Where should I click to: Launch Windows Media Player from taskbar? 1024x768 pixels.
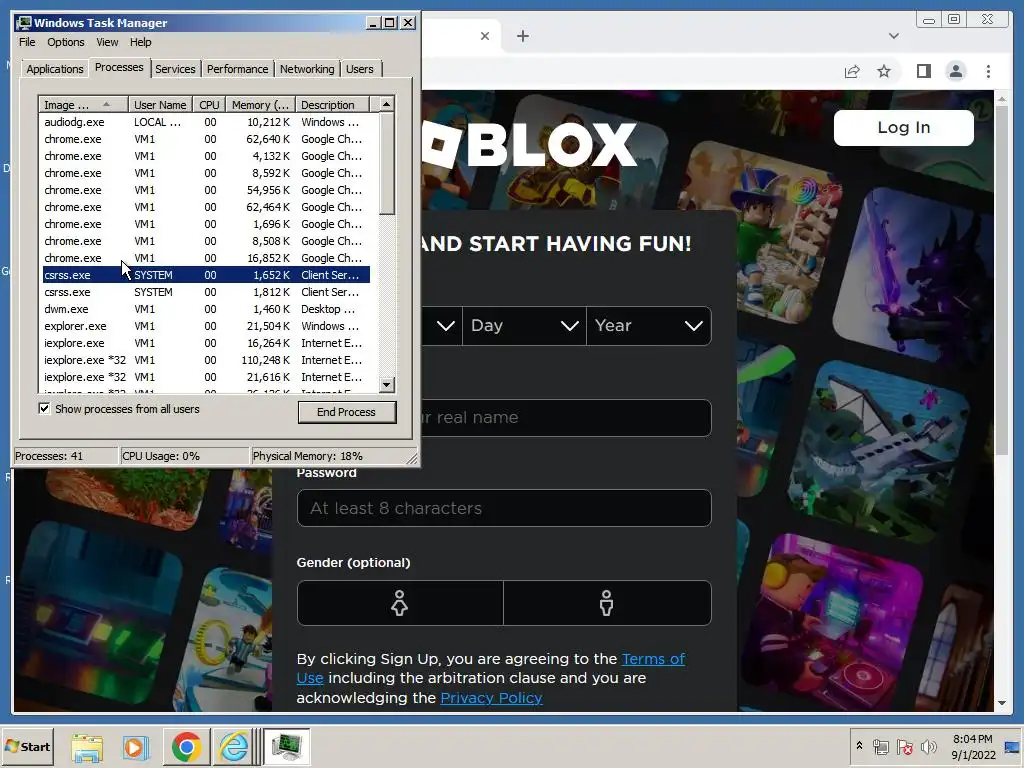pyautogui.click(x=135, y=747)
